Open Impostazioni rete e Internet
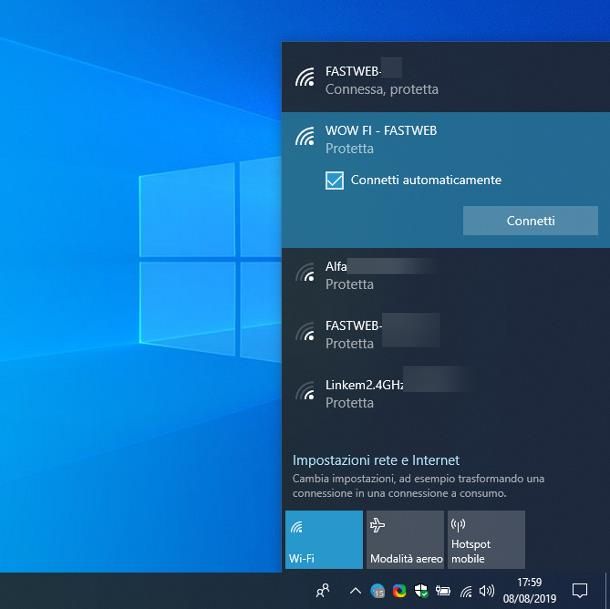The image size is (610, 609). tap(376, 460)
